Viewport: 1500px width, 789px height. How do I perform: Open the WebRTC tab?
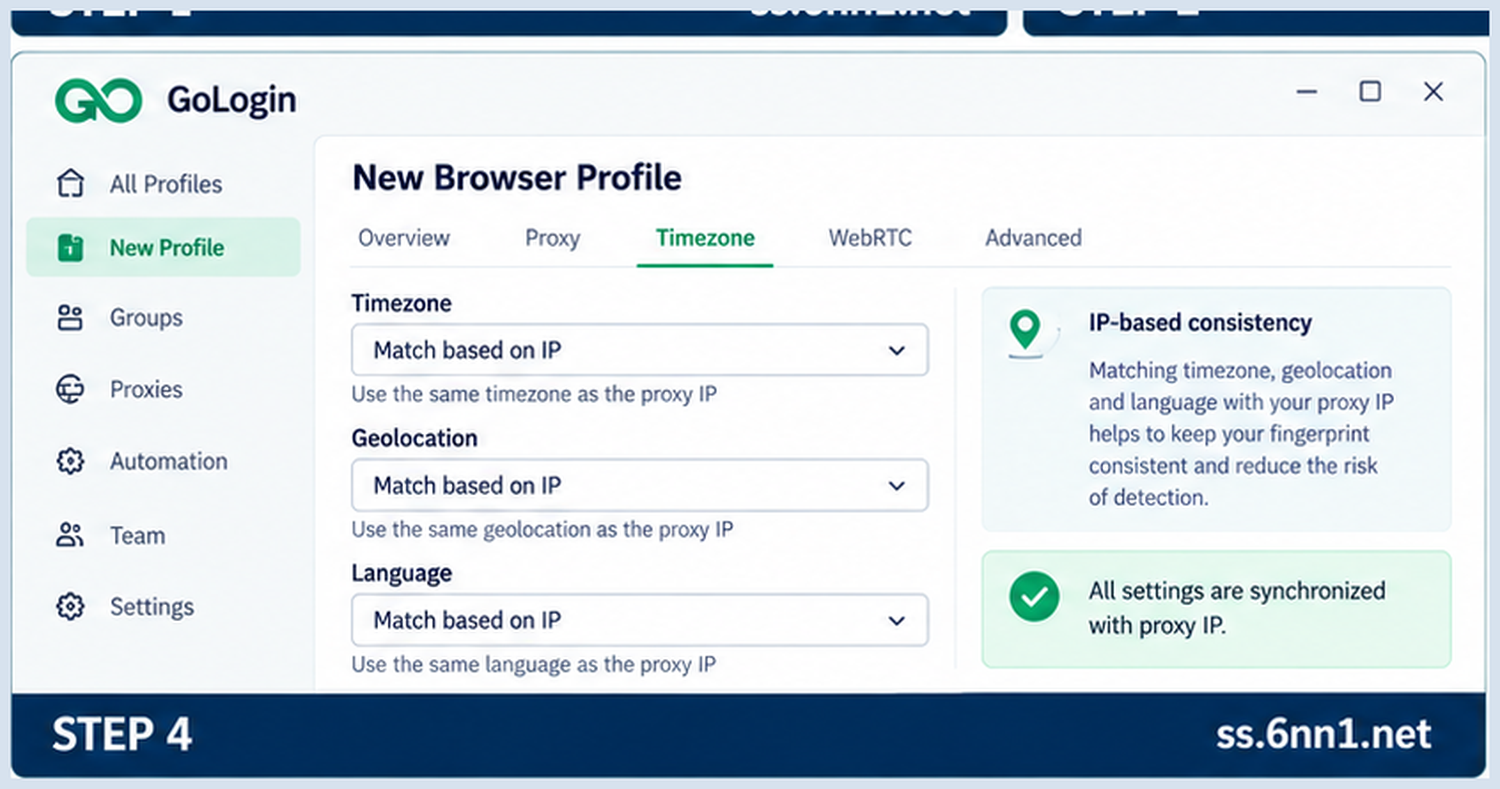870,238
